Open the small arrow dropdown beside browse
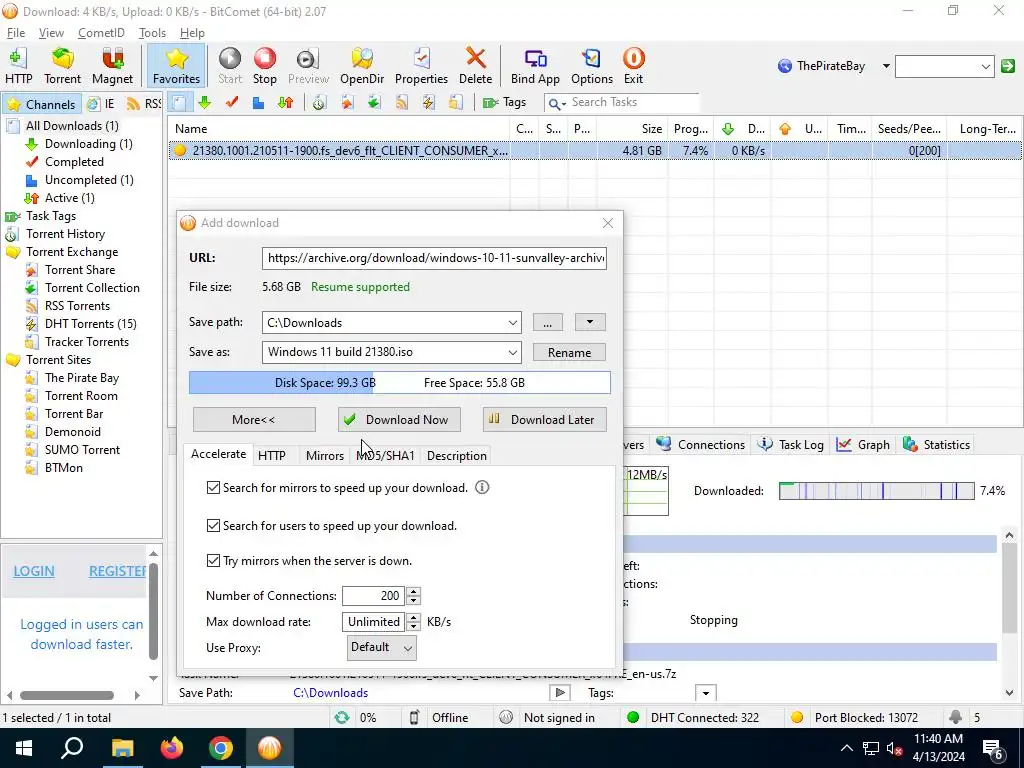 (x=590, y=322)
